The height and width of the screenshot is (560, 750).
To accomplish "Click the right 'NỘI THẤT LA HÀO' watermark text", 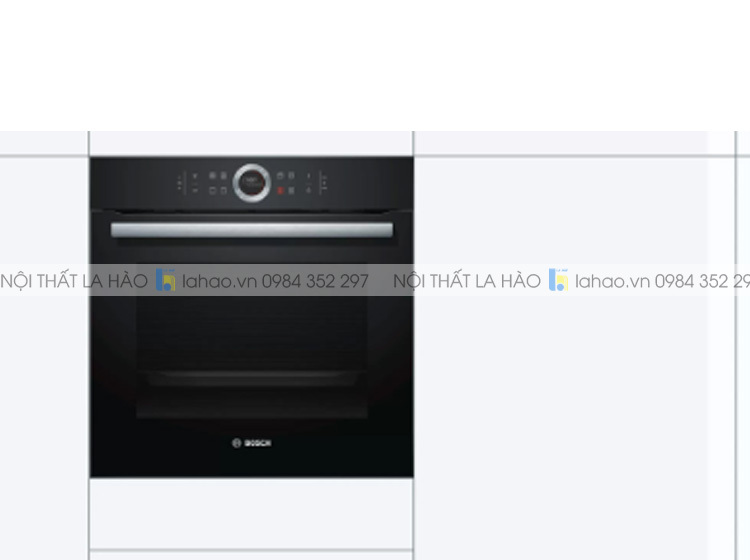I will (467, 281).
